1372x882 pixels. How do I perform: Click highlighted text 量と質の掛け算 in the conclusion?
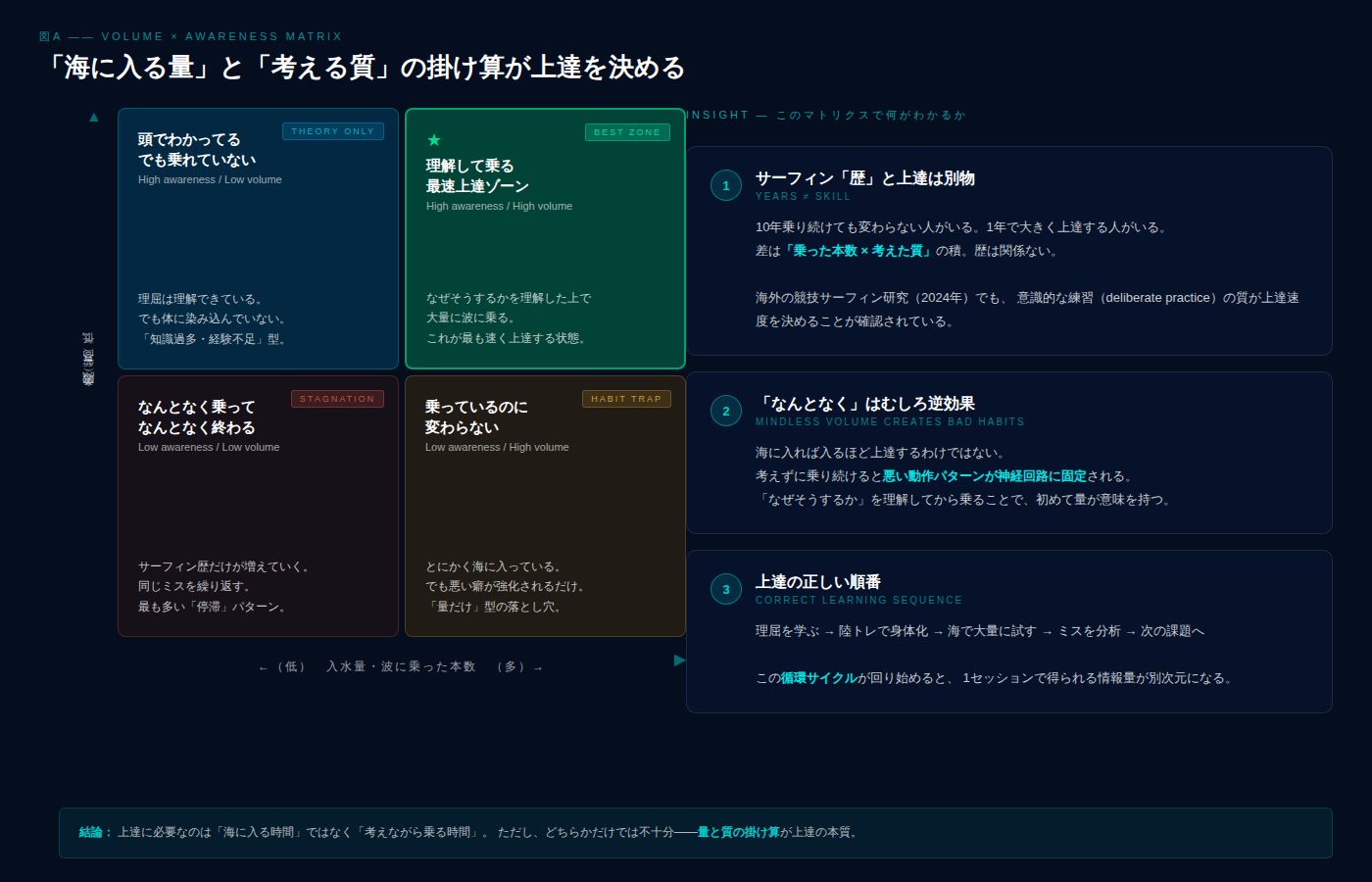pos(738,832)
